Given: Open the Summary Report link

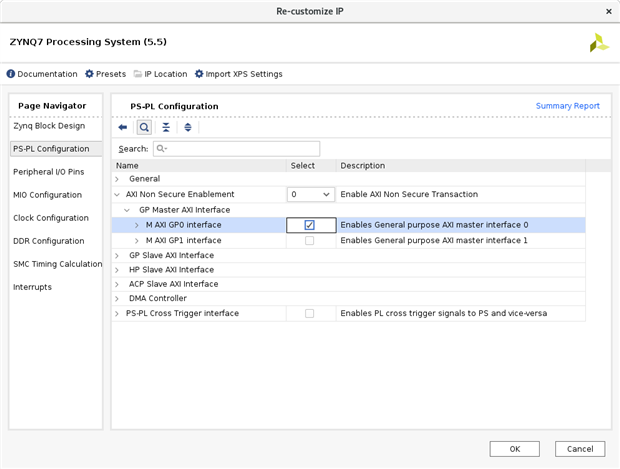Looking at the screenshot, I should [567, 106].
